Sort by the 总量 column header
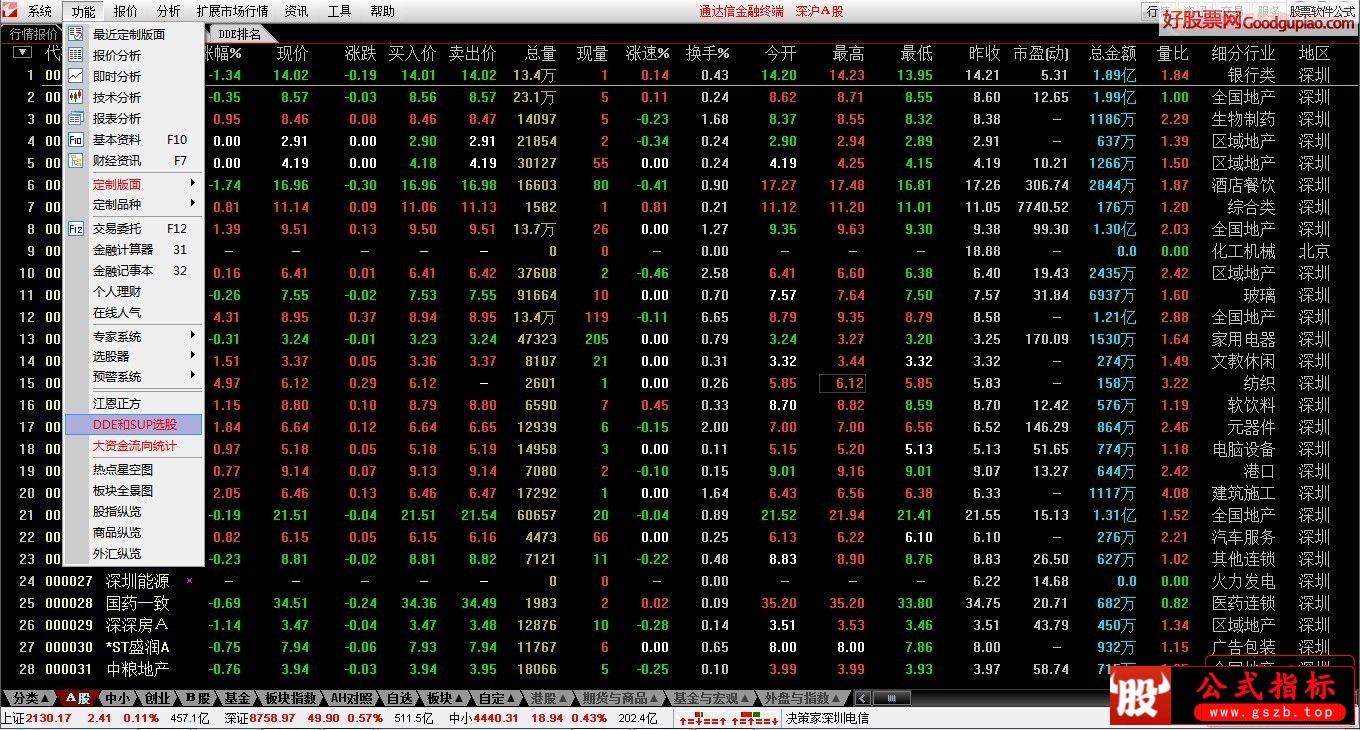Image resolution: width=1360 pixels, height=730 pixels. [540, 53]
